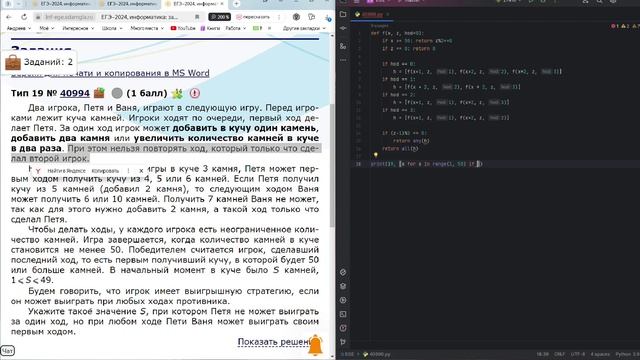Expand the Школа bookmarks folder

[112, 28]
